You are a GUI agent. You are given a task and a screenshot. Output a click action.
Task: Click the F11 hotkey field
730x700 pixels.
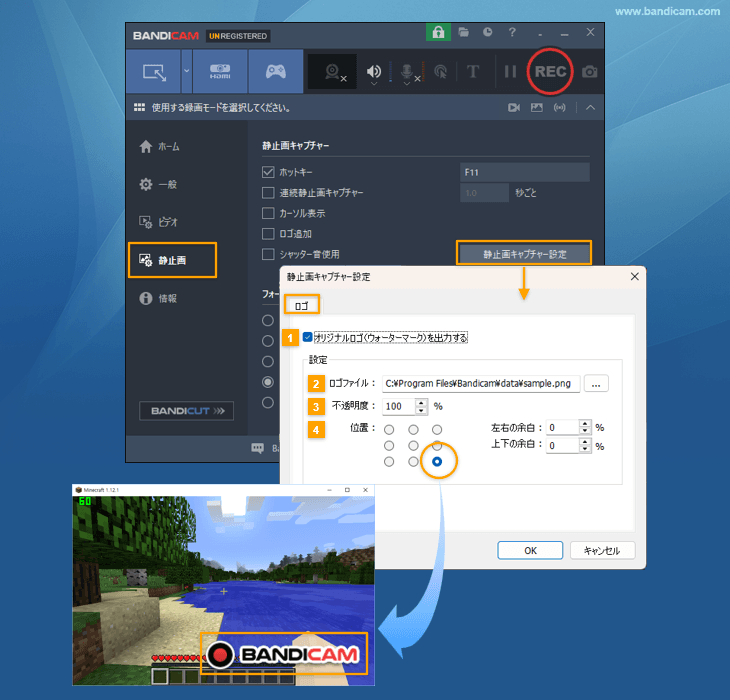tap(525, 172)
